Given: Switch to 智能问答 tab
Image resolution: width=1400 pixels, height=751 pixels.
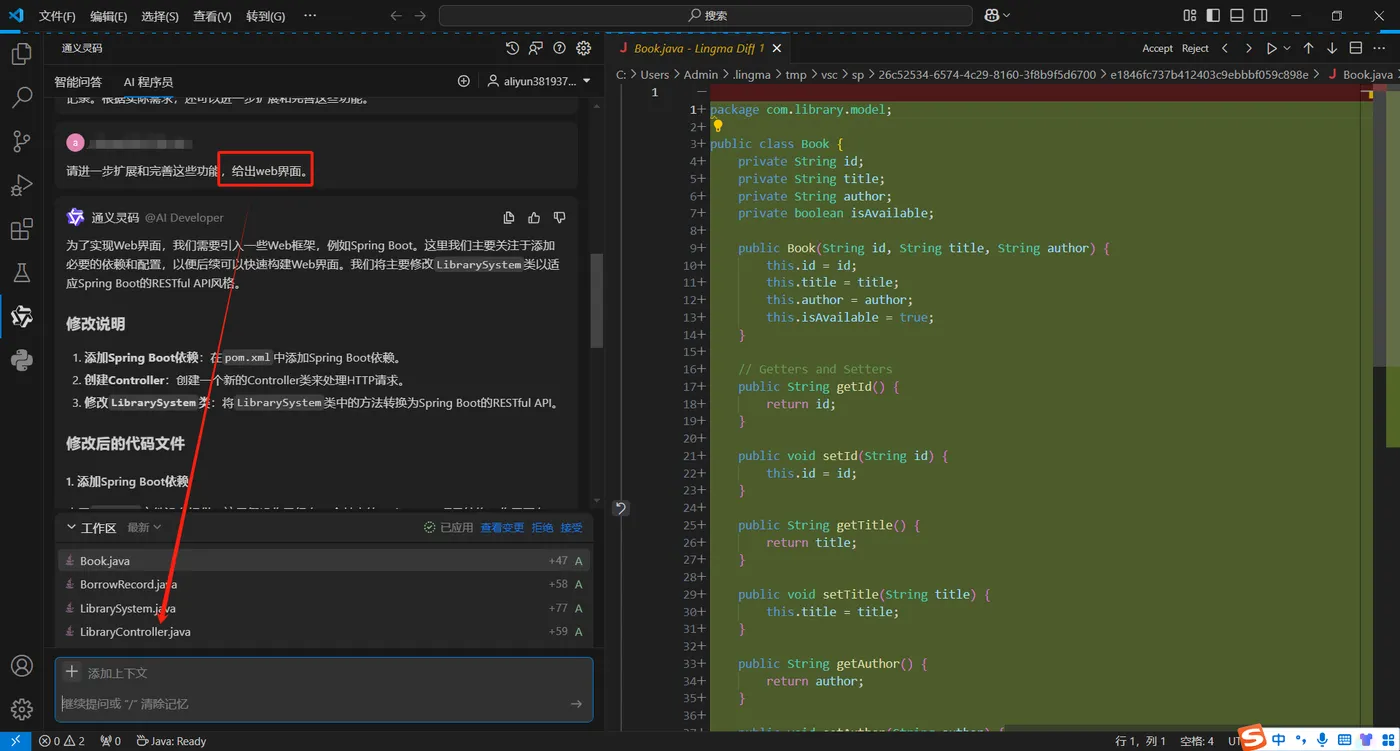Looking at the screenshot, I should pos(78,82).
